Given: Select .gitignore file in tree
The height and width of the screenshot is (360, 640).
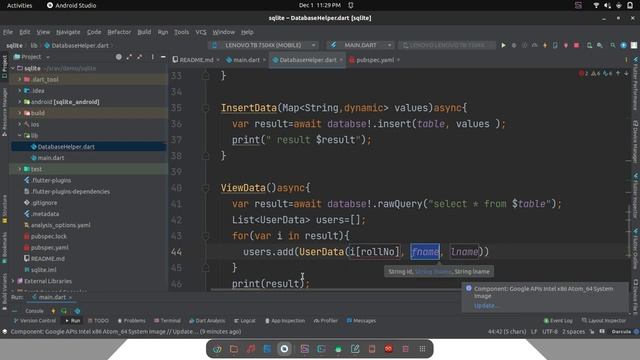Looking at the screenshot, I should point(44,203).
